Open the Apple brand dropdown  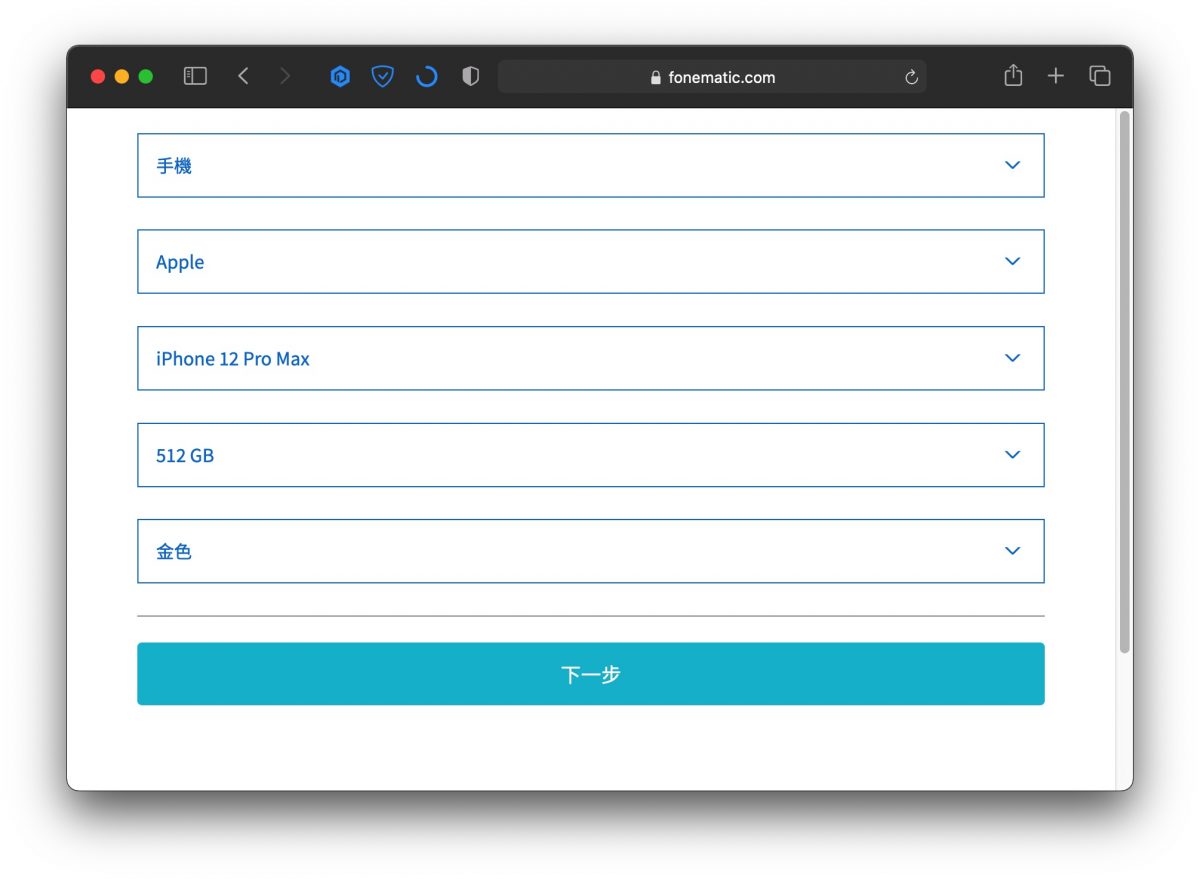point(591,262)
